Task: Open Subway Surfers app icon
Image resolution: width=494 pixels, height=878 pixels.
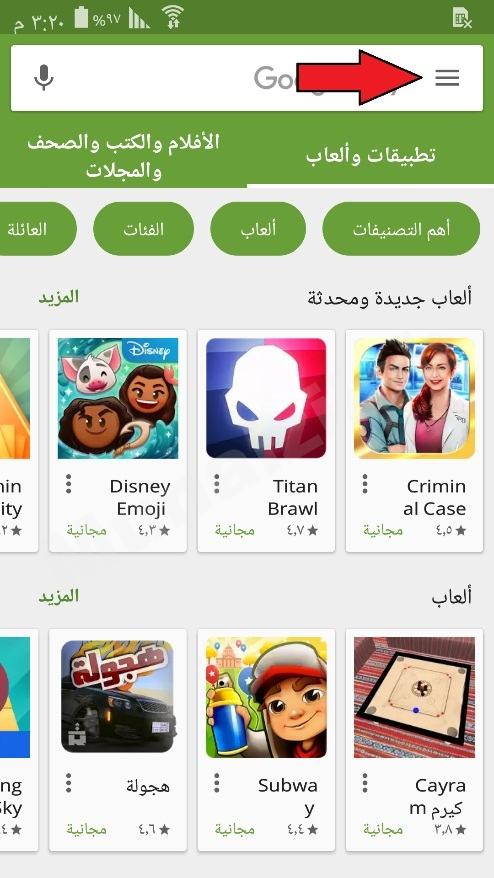Action: click(266, 697)
